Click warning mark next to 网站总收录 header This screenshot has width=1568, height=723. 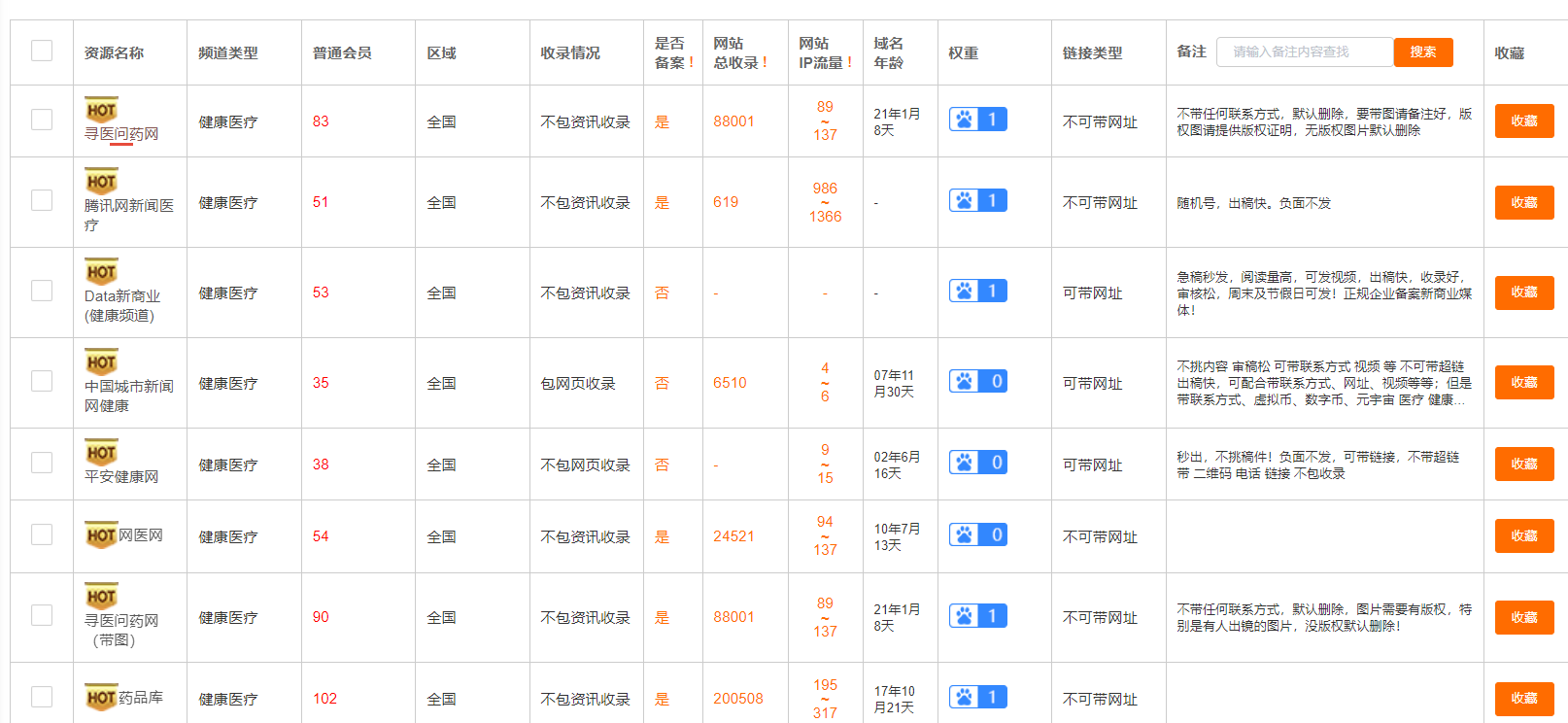point(765,62)
